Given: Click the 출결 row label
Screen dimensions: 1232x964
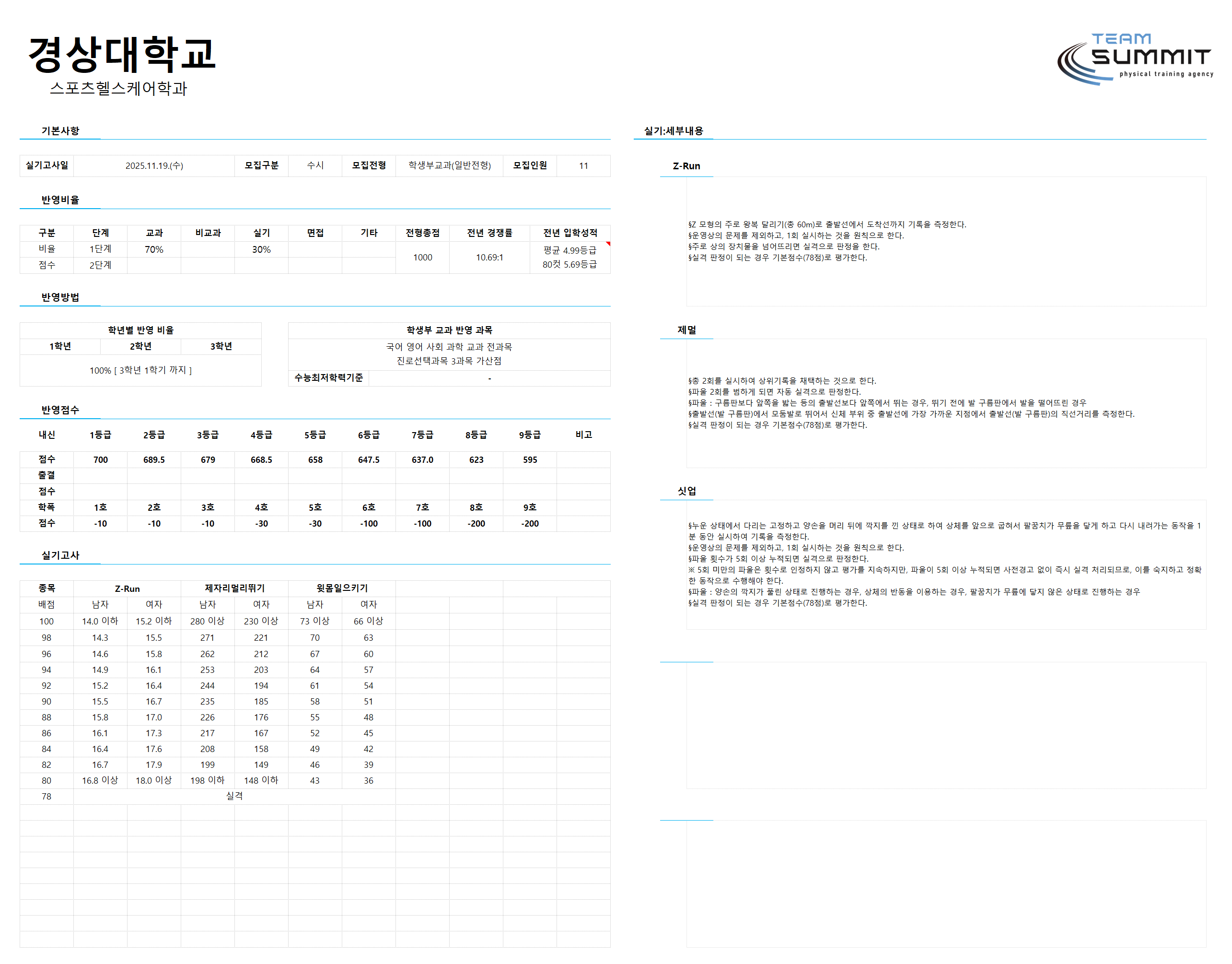Looking at the screenshot, I should 47,475.
